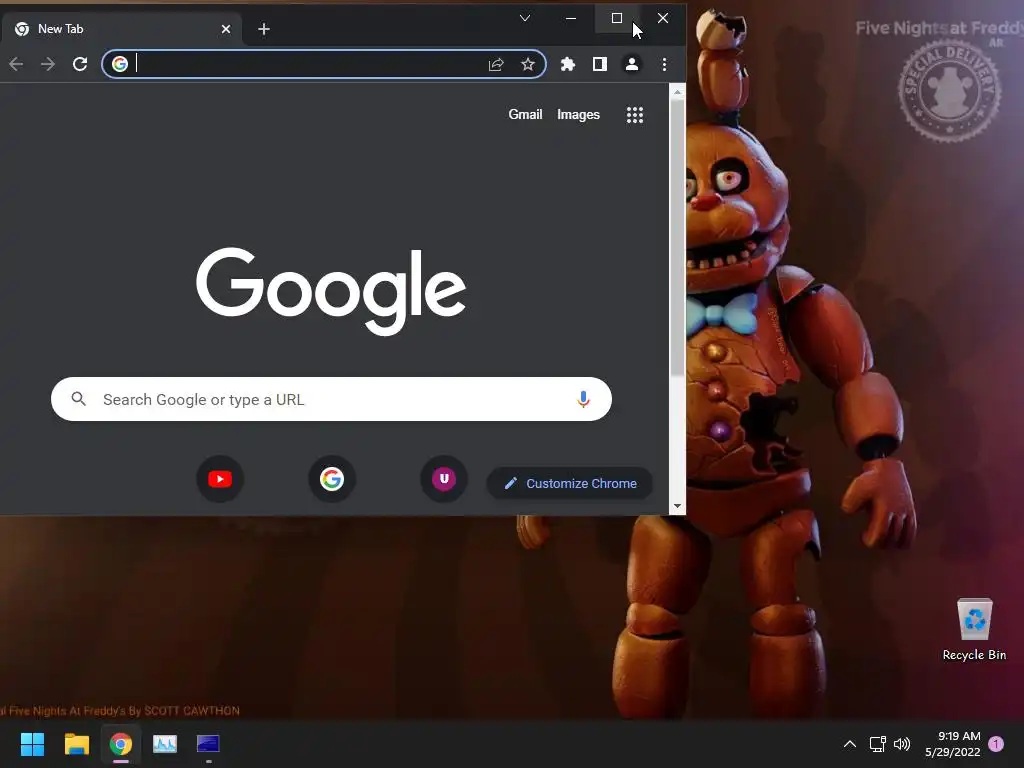Image resolution: width=1024 pixels, height=768 pixels.
Task: Select the New Tab tab
Action: click(121, 29)
